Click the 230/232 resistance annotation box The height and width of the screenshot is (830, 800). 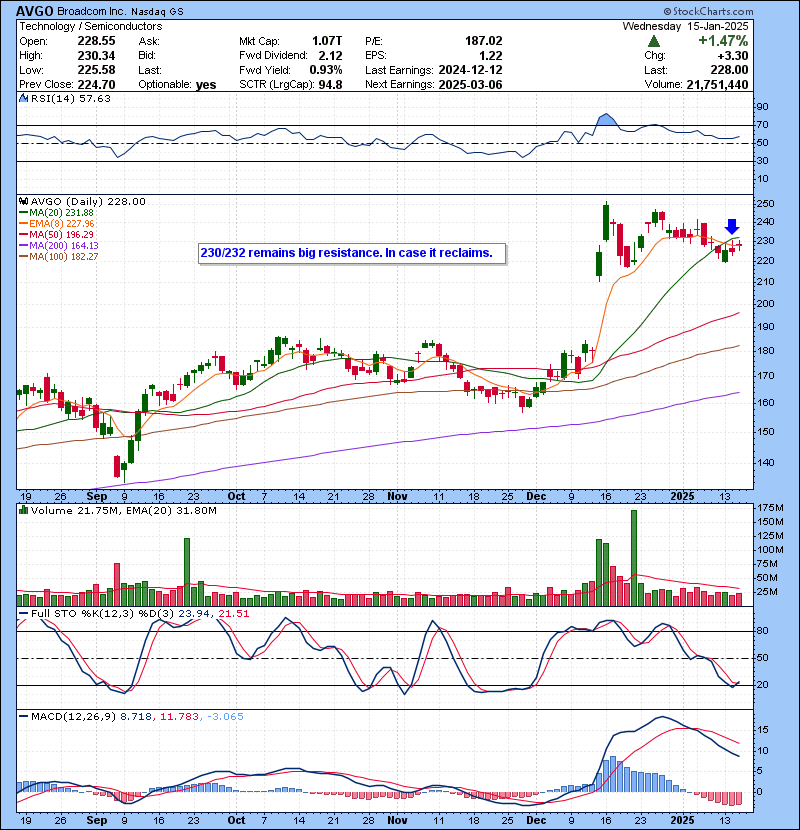pyautogui.click(x=352, y=253)
